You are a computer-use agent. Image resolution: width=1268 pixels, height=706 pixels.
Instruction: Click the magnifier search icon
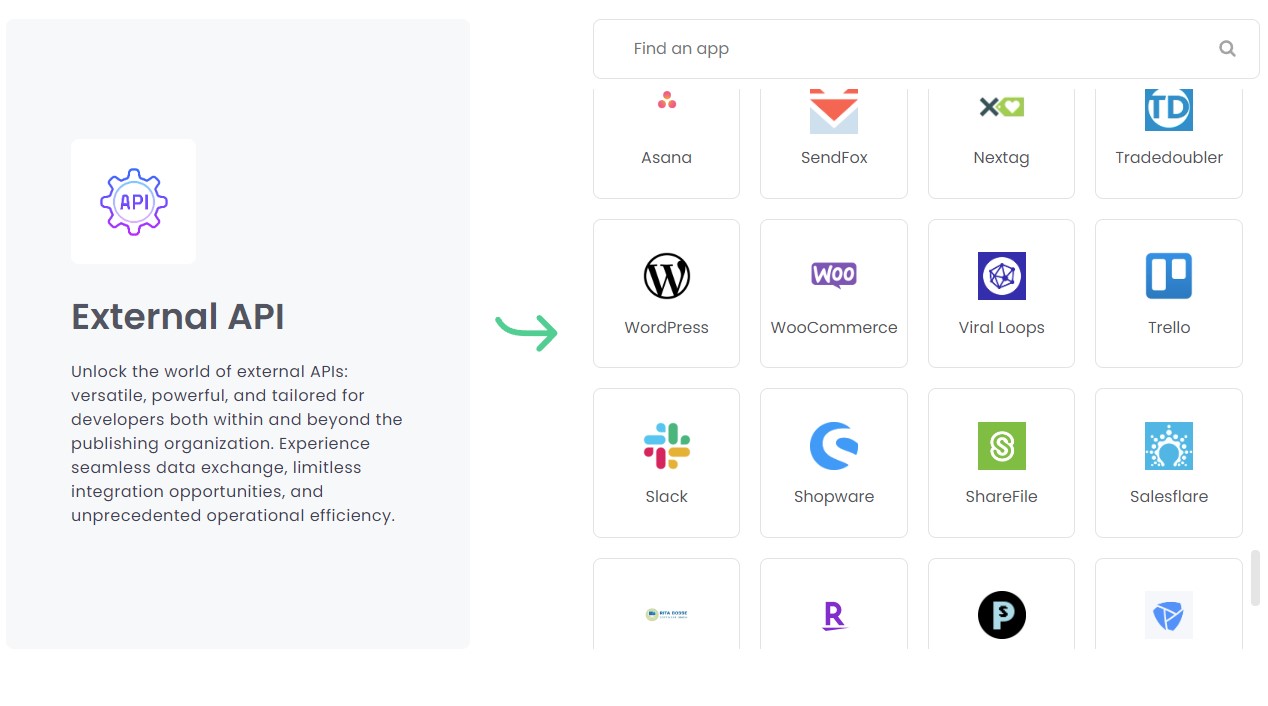[x=1227, y=49]
